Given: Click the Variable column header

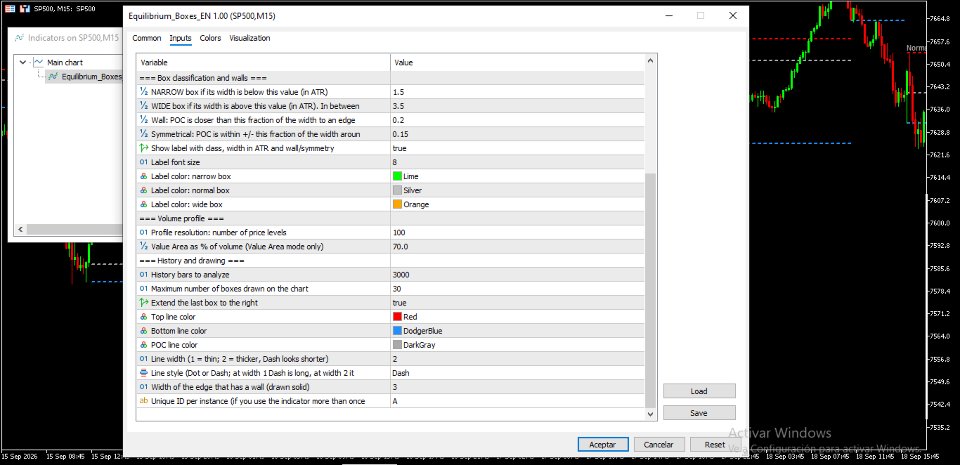Looking at the screenshot, I should point(263,62).
